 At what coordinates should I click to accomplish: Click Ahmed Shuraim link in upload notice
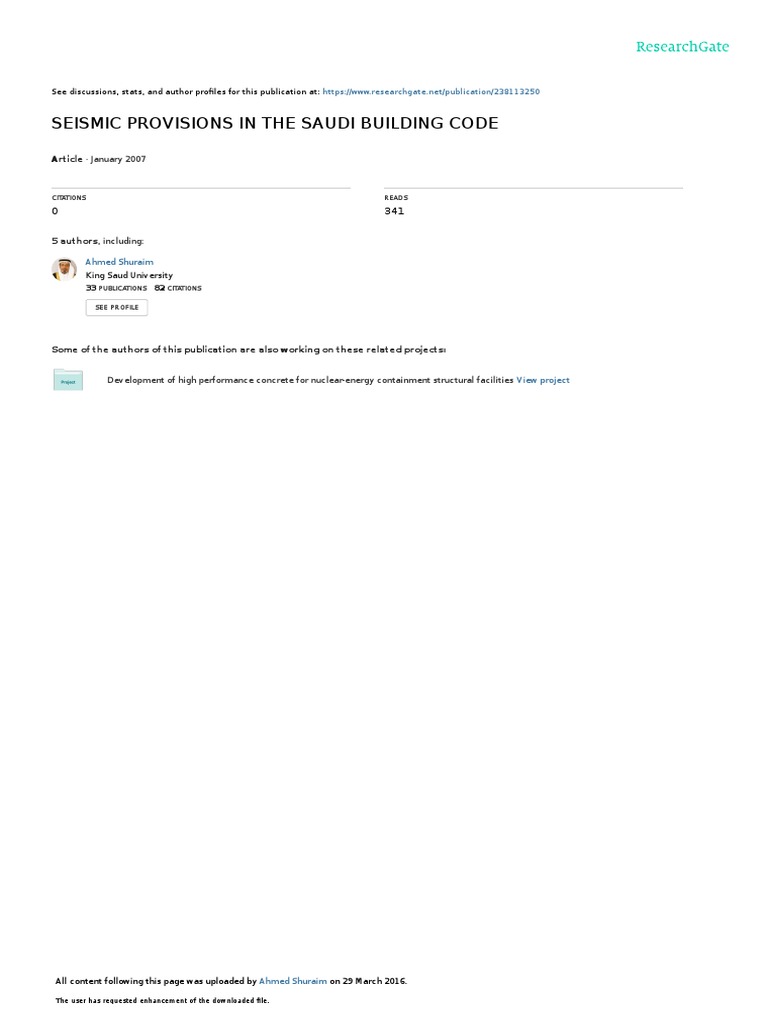293,981
